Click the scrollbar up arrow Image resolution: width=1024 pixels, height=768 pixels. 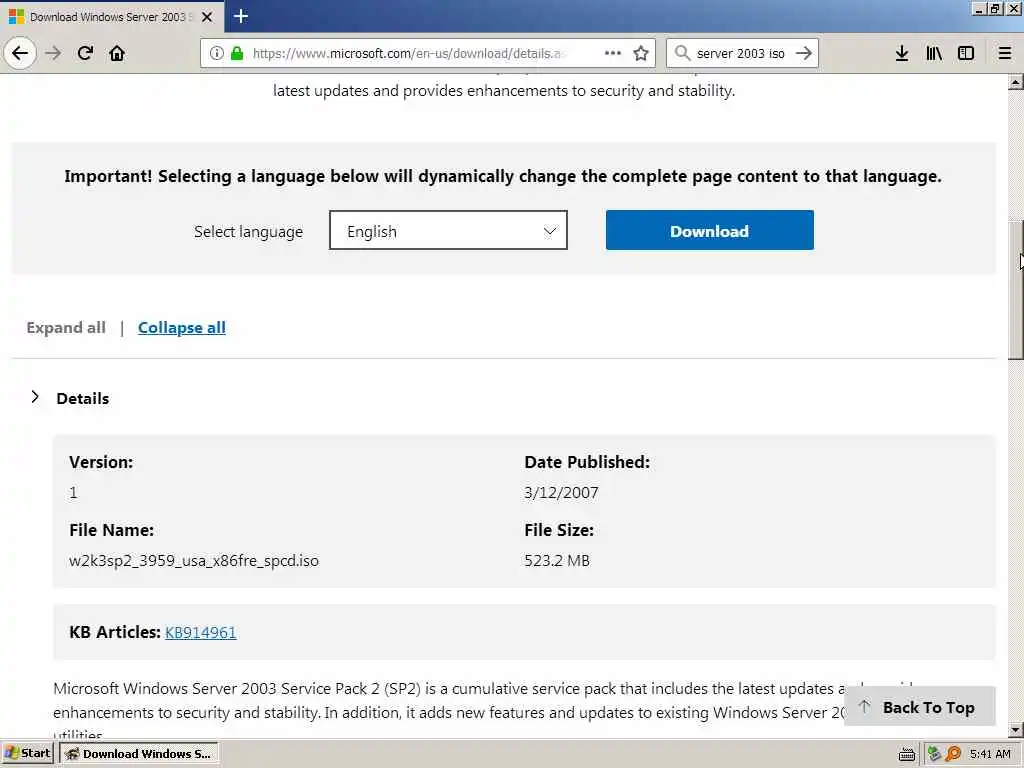(1016, 82)
